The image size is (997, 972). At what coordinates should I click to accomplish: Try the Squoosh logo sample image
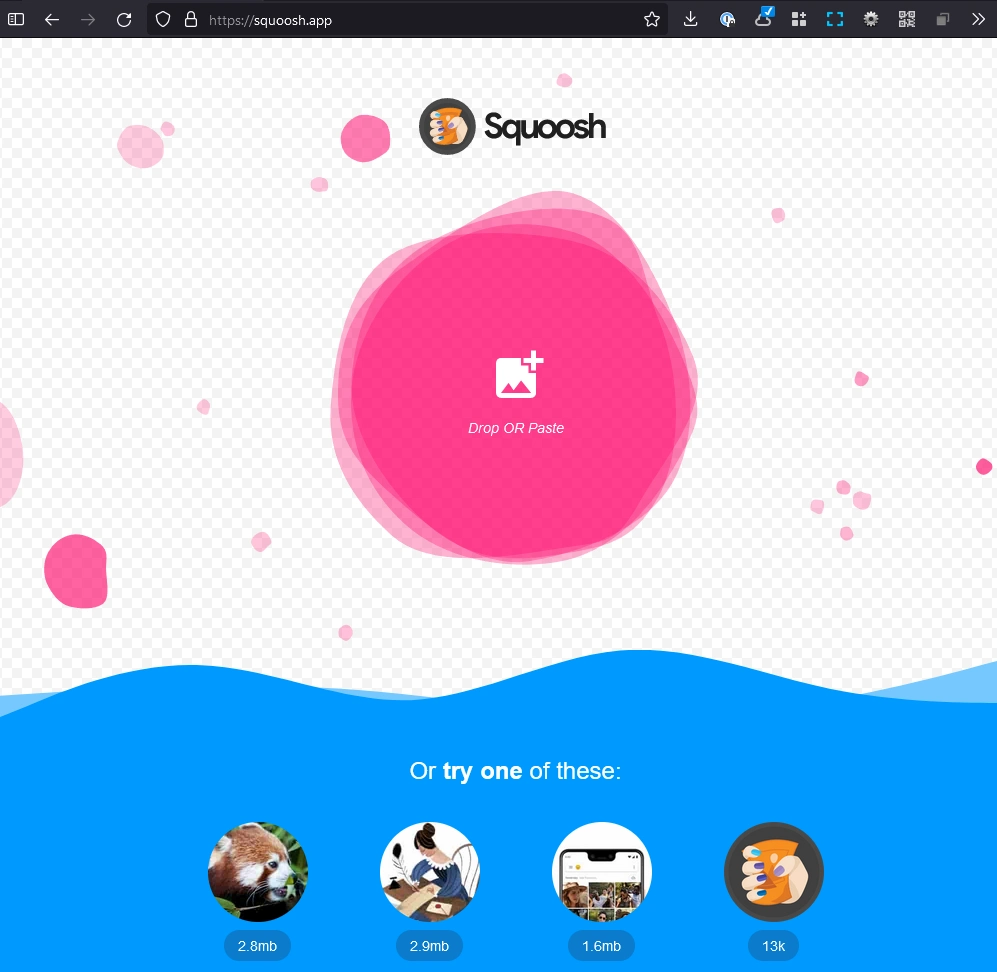tap(774, 872)
